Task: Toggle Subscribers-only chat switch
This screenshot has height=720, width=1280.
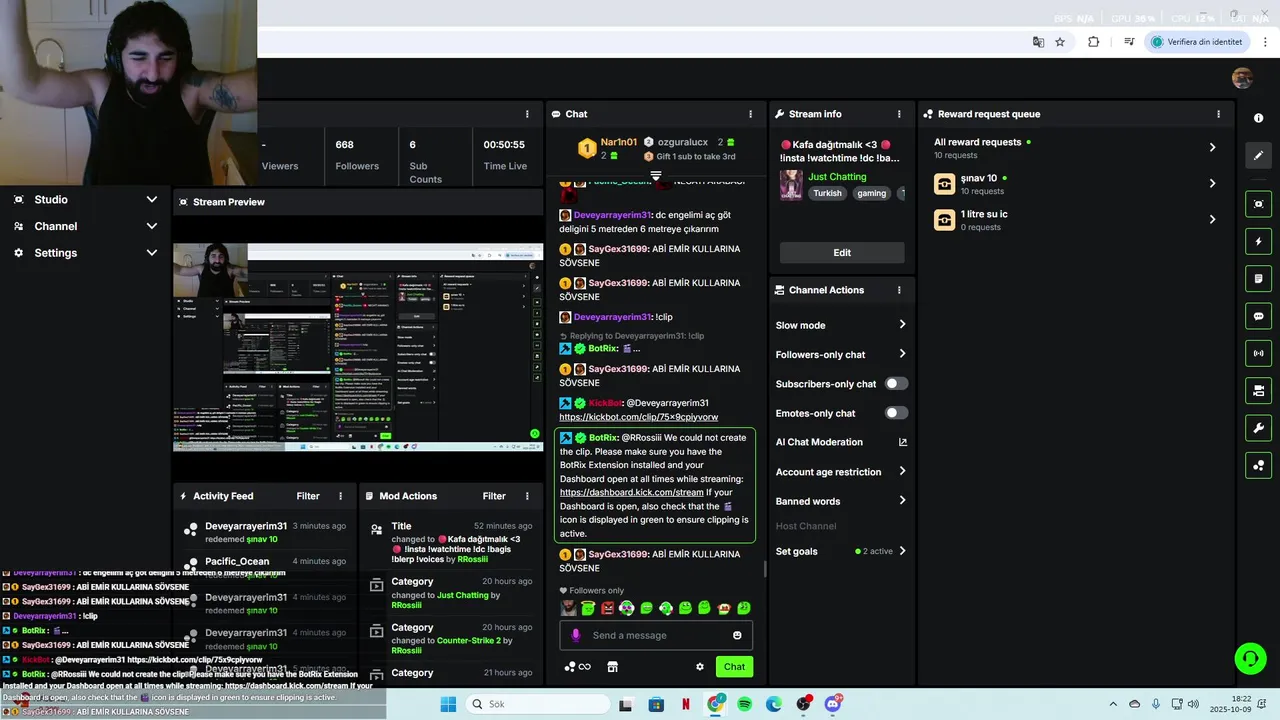Action: click(896, 384)
